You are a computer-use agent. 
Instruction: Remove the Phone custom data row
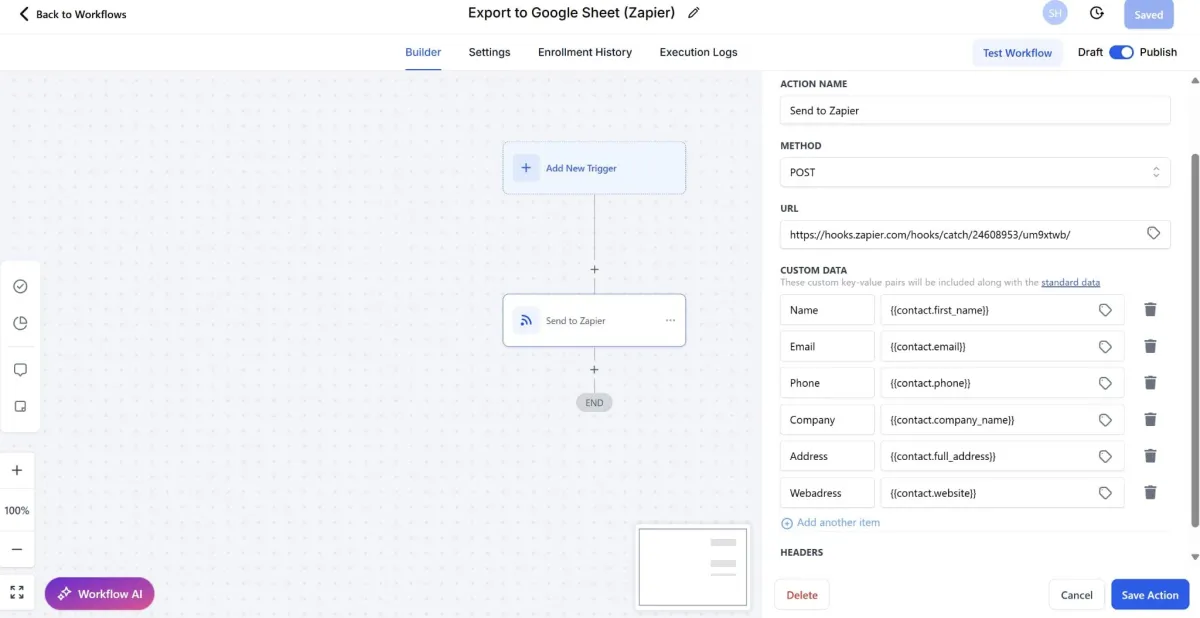point(1150,383)
